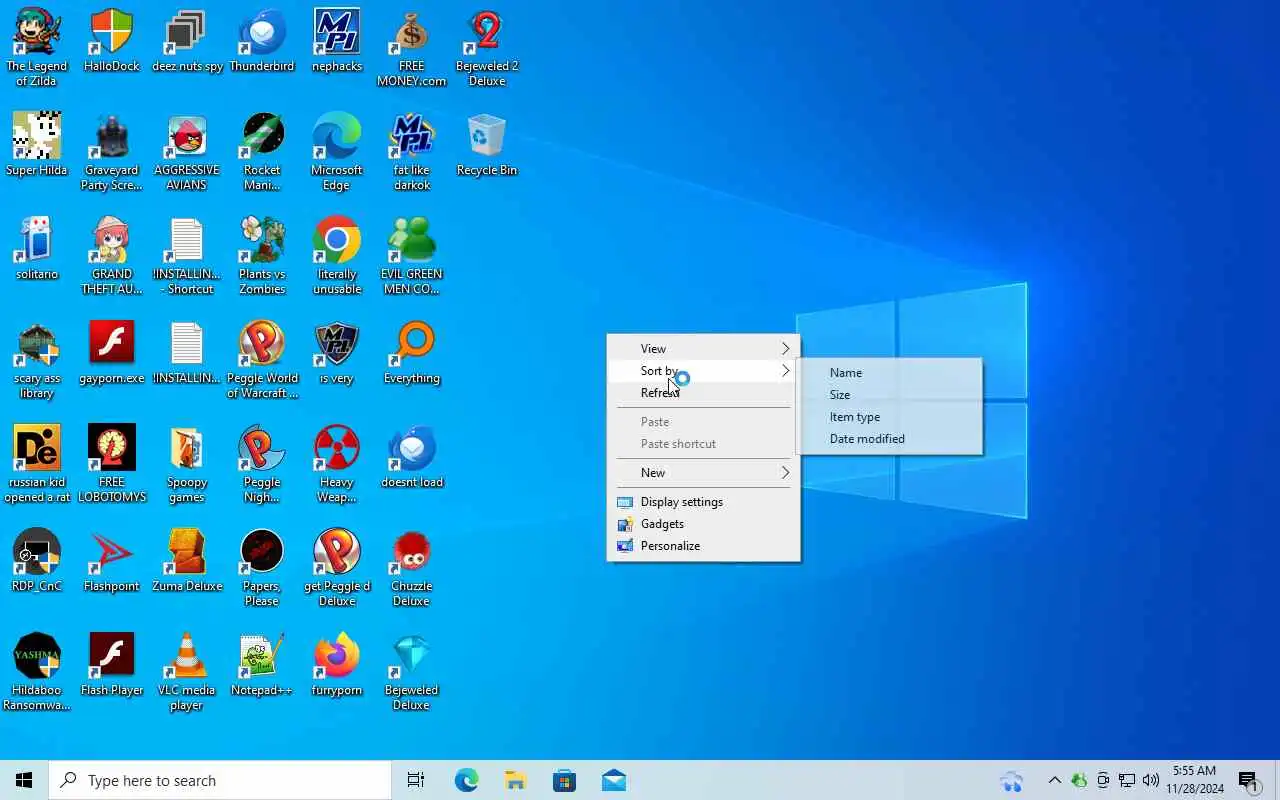Select the Zuma Deluxe desktop icon
Screen dimensions: 1280x800
point(187,560)
